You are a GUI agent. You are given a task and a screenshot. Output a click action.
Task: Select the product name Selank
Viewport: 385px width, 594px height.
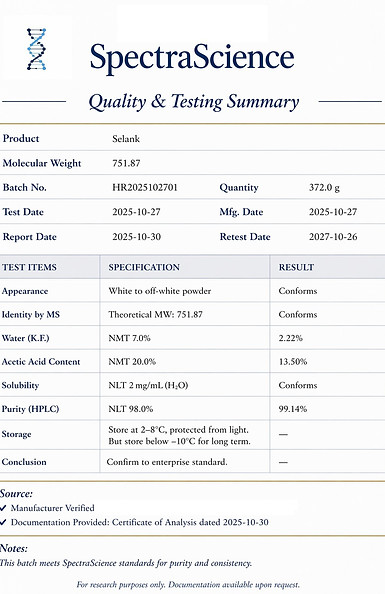126,139
